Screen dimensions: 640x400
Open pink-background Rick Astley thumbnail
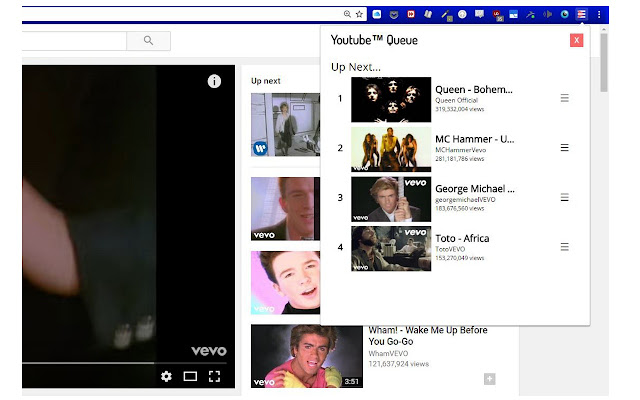285,282
